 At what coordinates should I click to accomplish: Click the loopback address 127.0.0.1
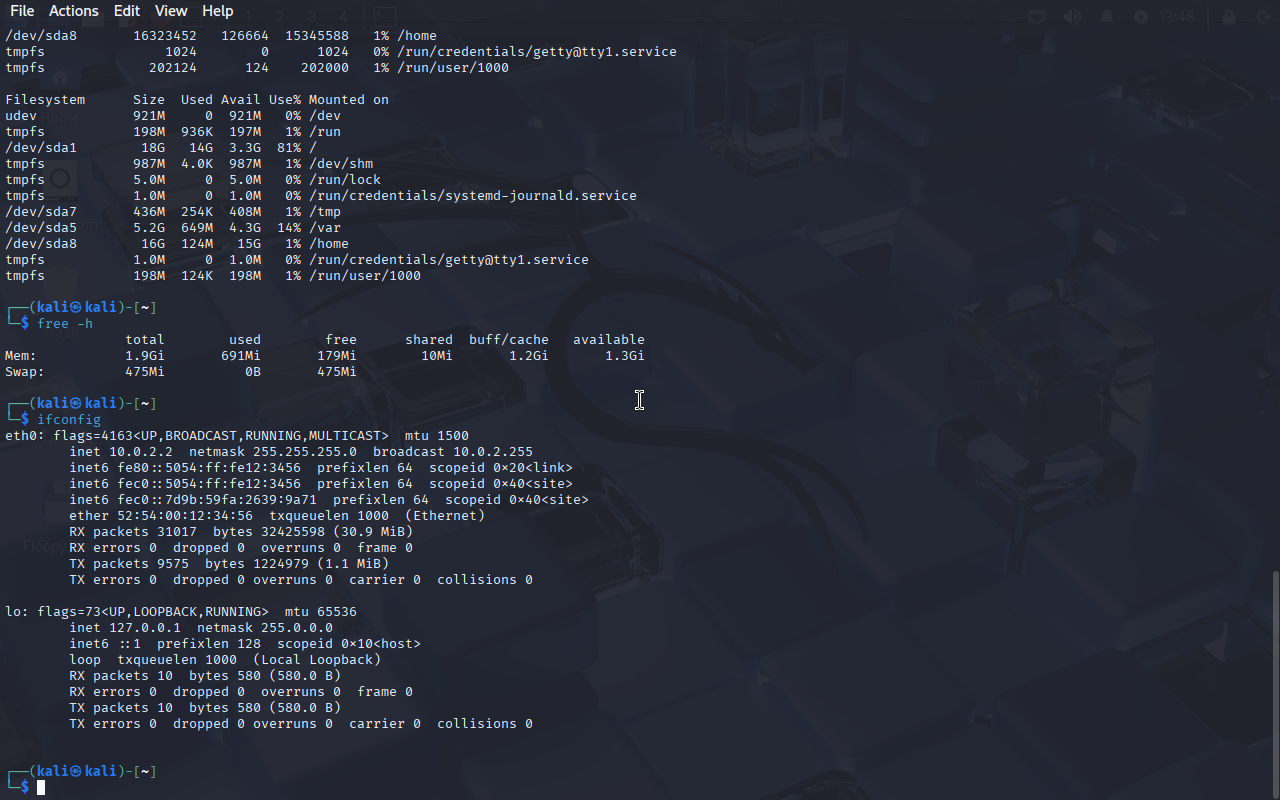click(145, 628)
